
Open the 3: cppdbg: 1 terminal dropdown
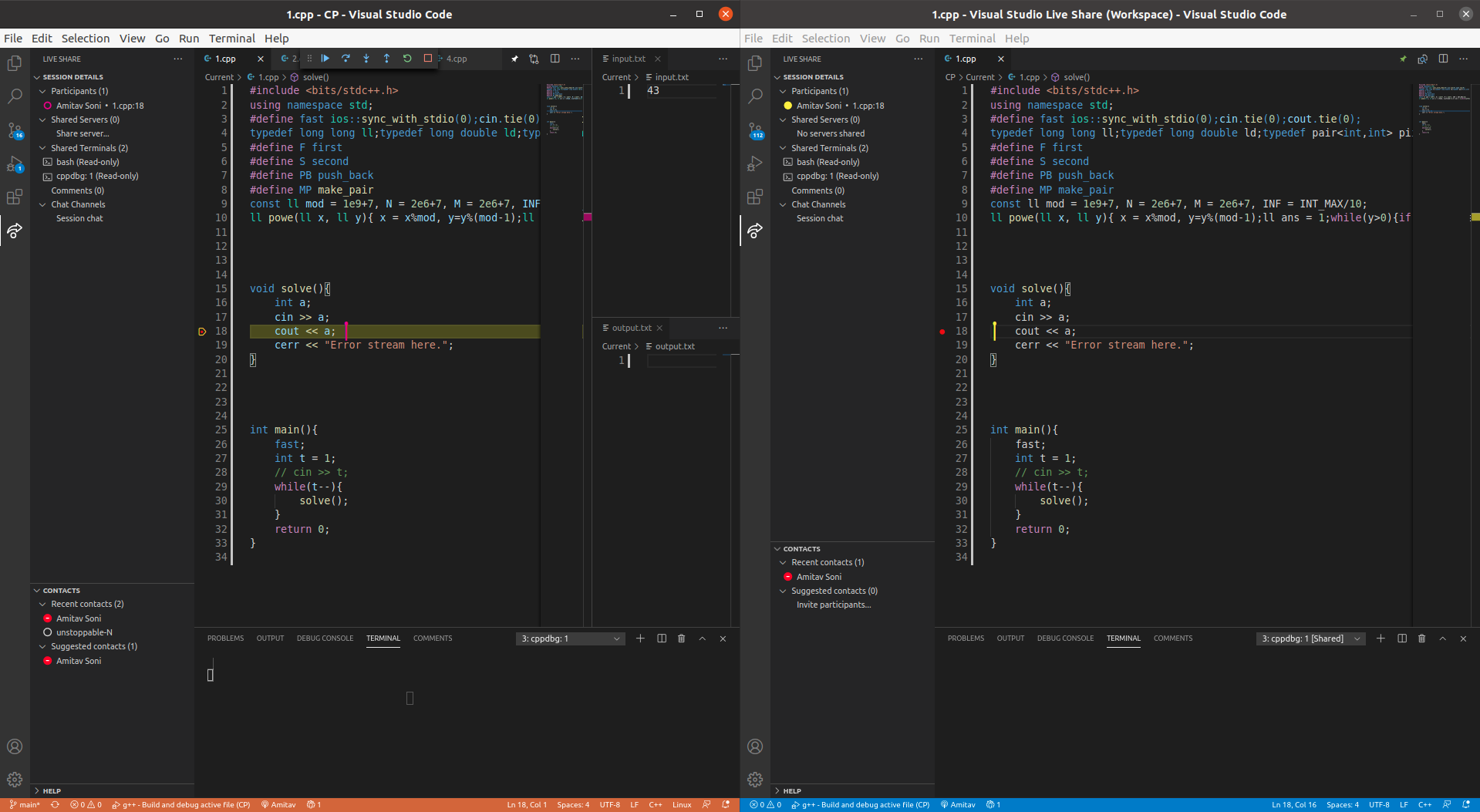click(570, 638)
